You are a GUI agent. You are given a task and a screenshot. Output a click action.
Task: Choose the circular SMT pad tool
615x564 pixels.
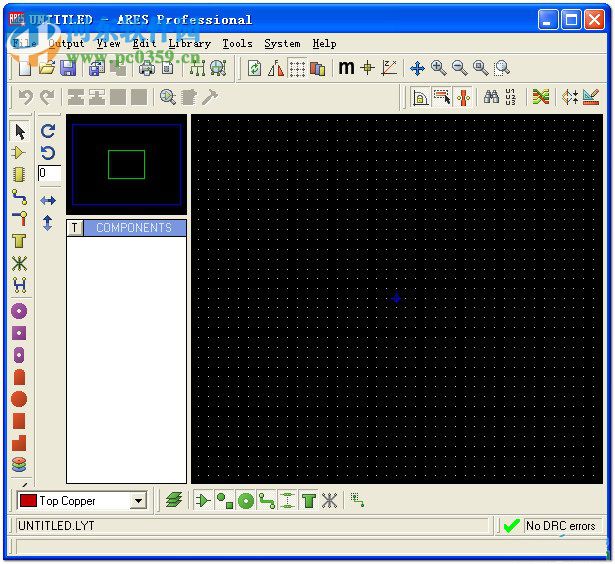(19, 399)
